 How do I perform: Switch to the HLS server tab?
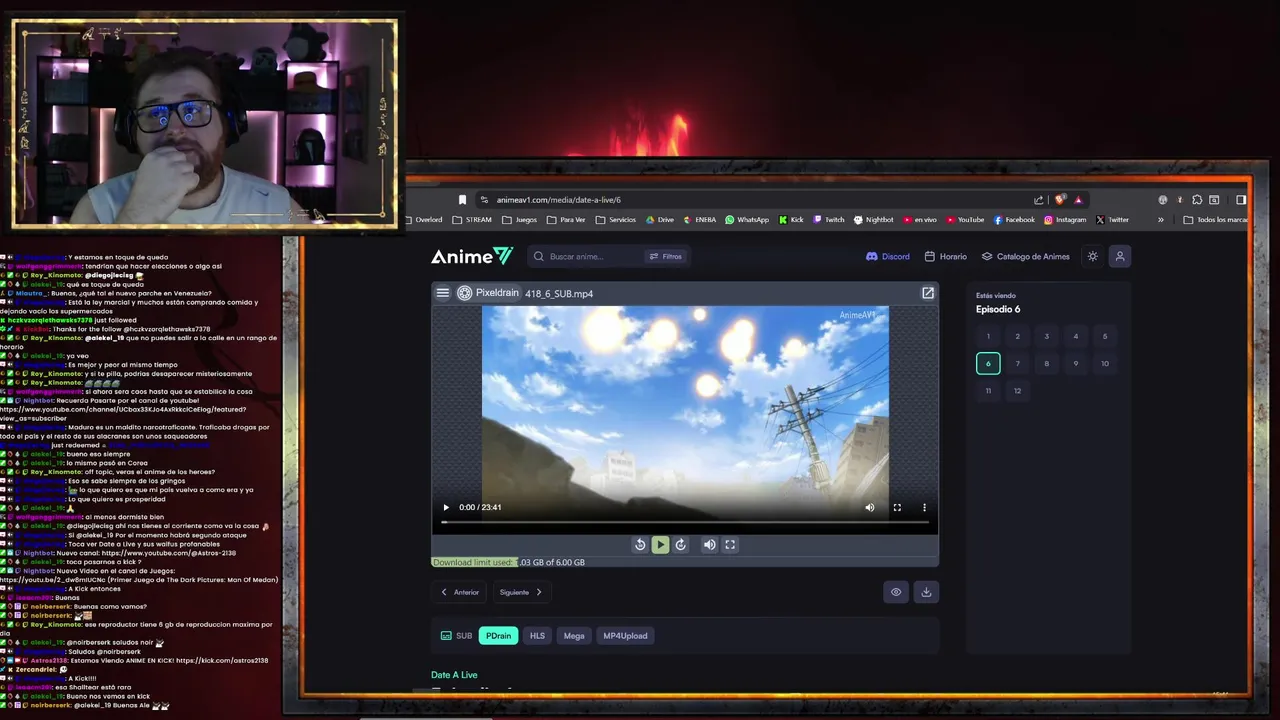(537, 636)
